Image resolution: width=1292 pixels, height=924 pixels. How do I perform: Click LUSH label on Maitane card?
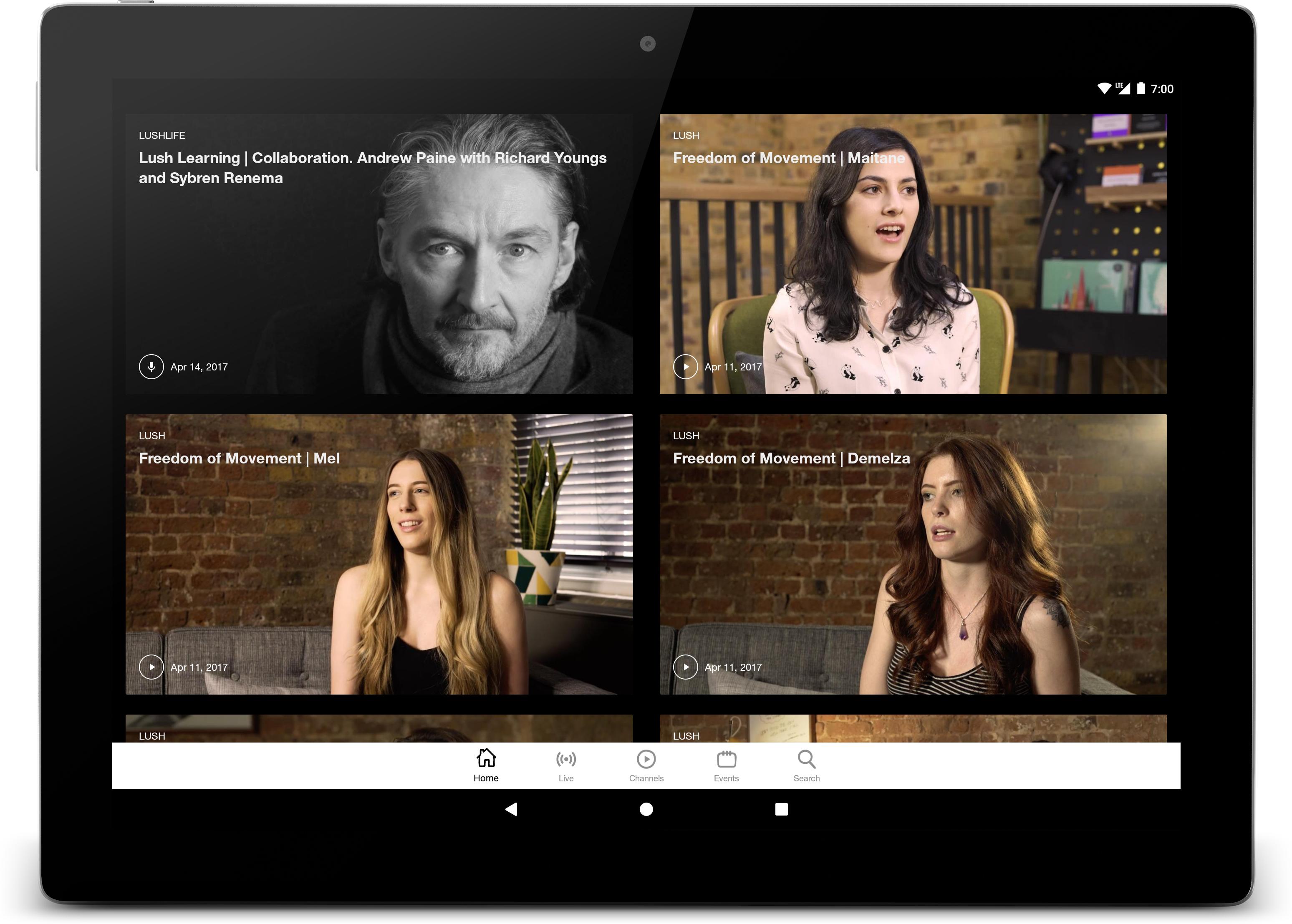pos(686,136)
